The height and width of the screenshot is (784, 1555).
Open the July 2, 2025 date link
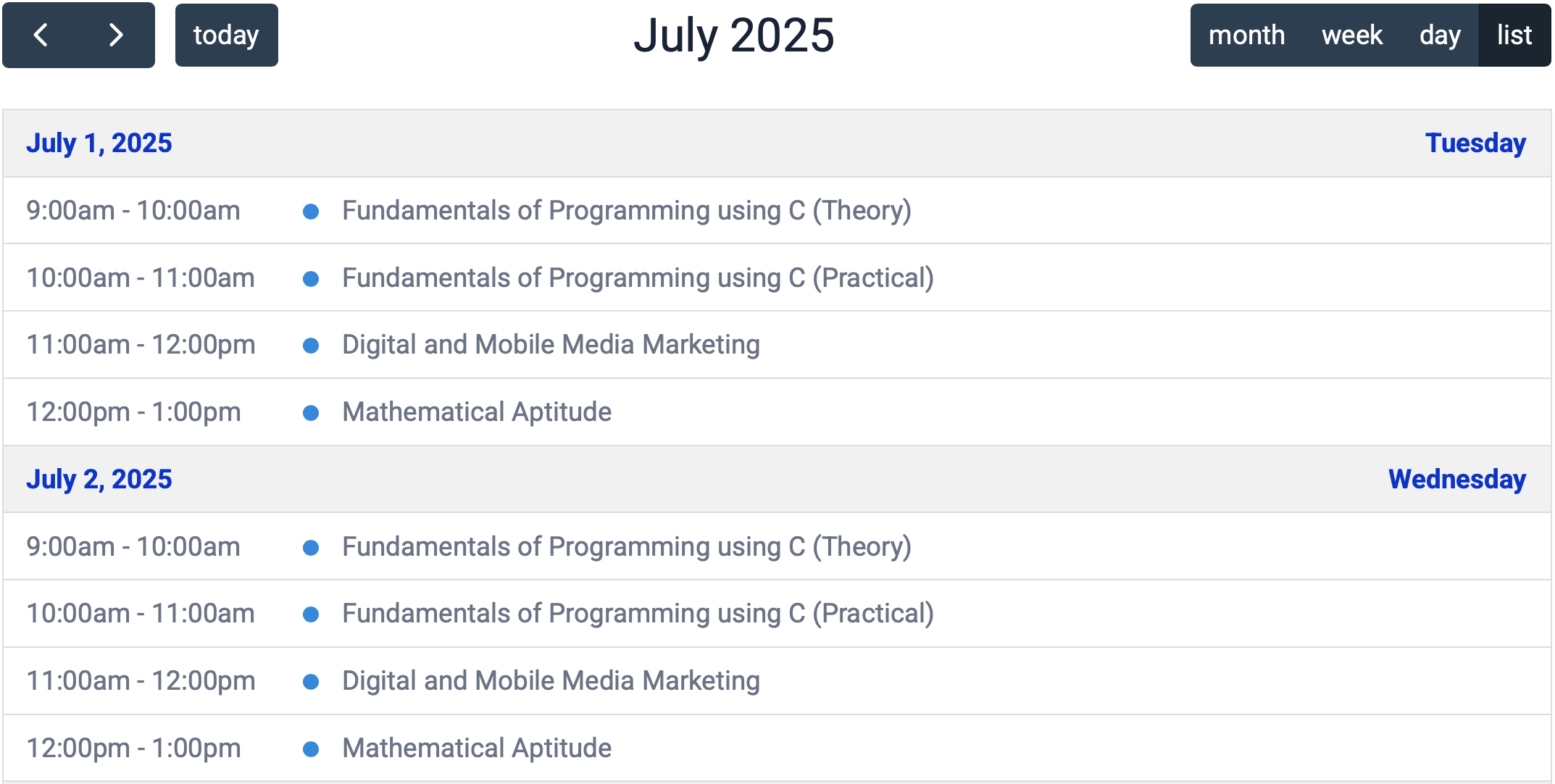coord(101,478)
